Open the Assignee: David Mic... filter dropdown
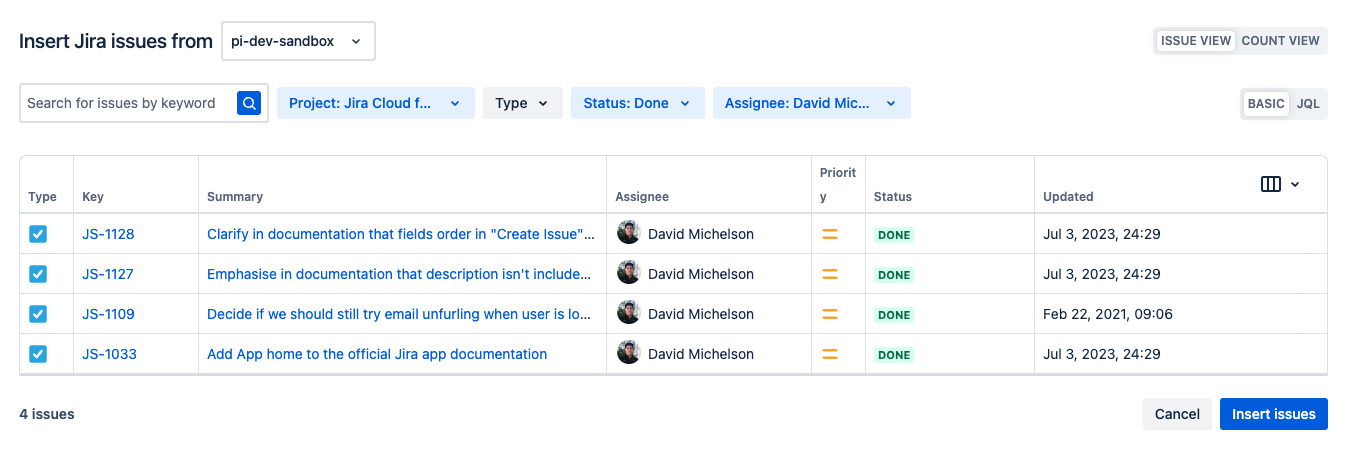 point(811,103)
